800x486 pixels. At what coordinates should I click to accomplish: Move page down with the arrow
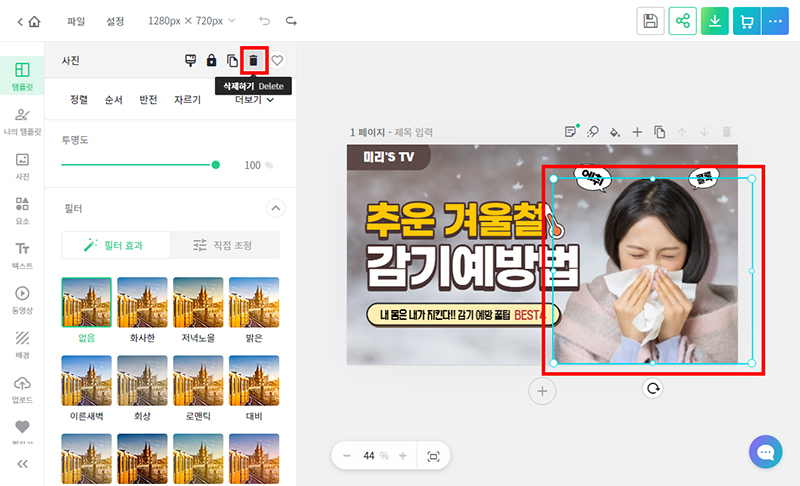click(x=704, y=132)
